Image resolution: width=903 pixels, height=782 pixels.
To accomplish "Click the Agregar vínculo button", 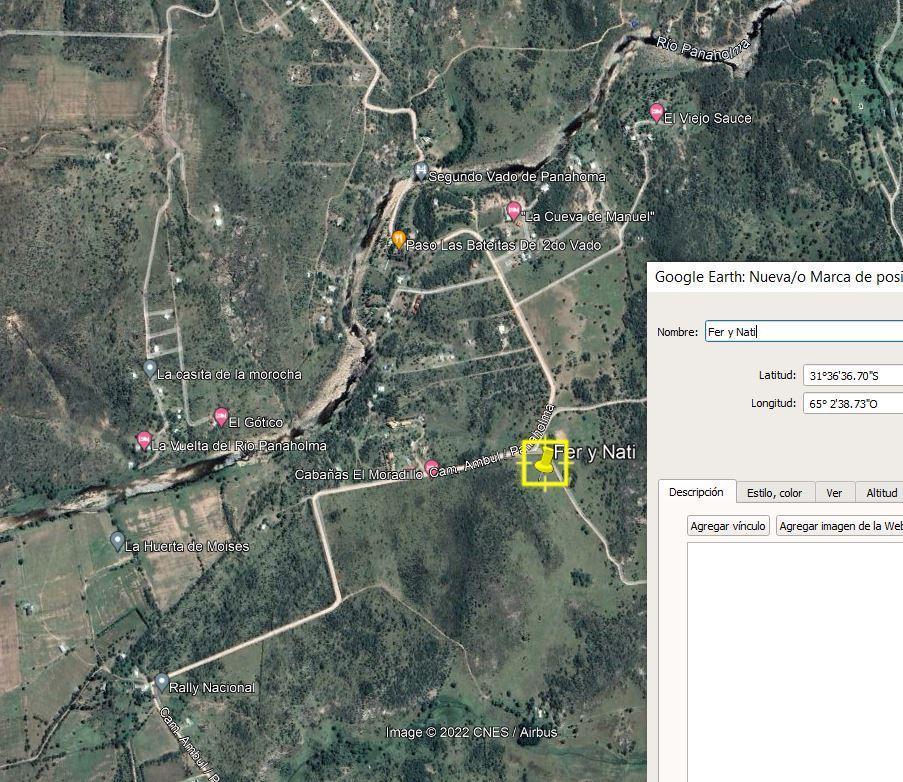I will pyautogui.click(x=728, y=526).
